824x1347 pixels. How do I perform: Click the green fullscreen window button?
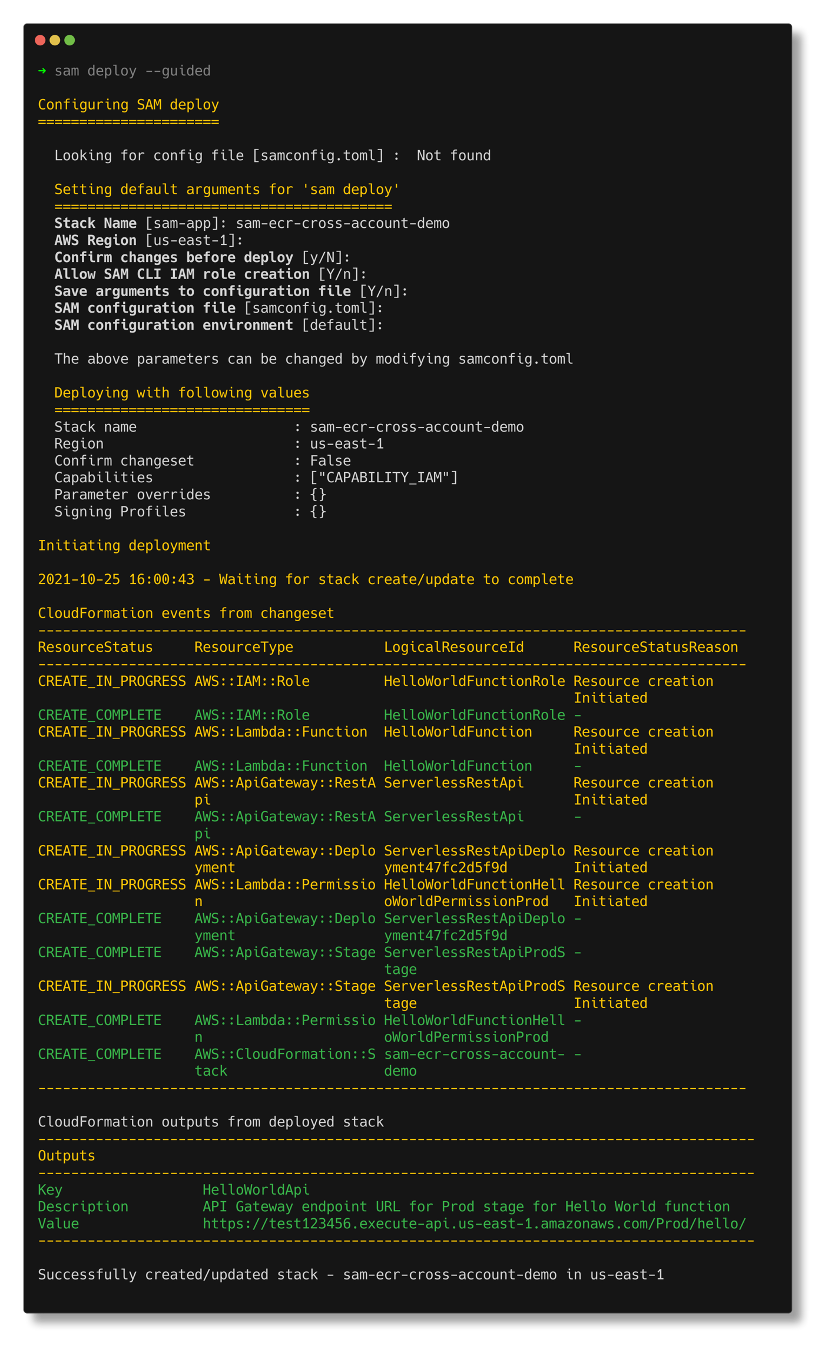pos(67,40)
